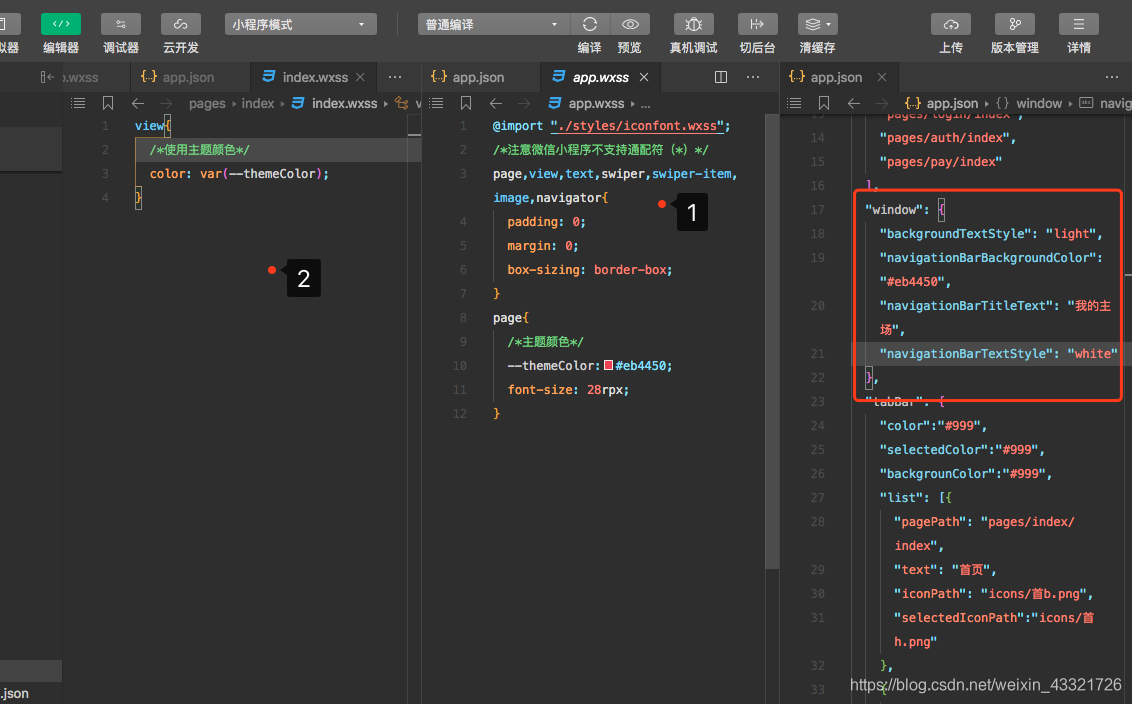Toggle the 编辑器 editor panel button

(x=61, y=25)
